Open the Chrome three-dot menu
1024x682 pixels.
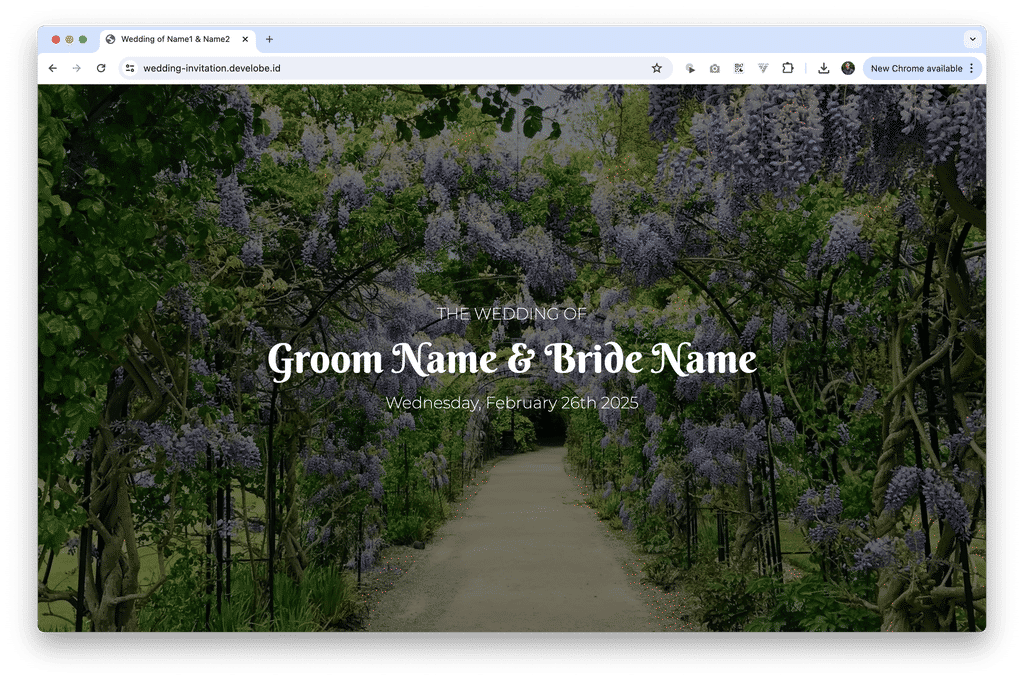[x=971, y=68]
